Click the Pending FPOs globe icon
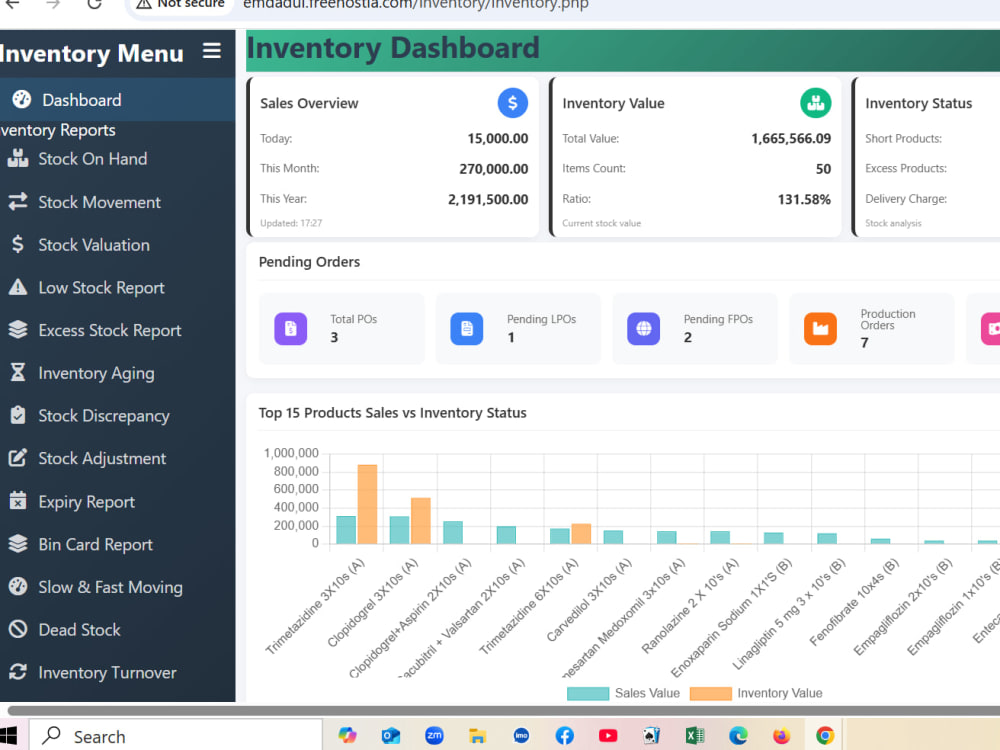Image resolution: width=1000 pixels, height=750 pixels. (x=643, y=329)
